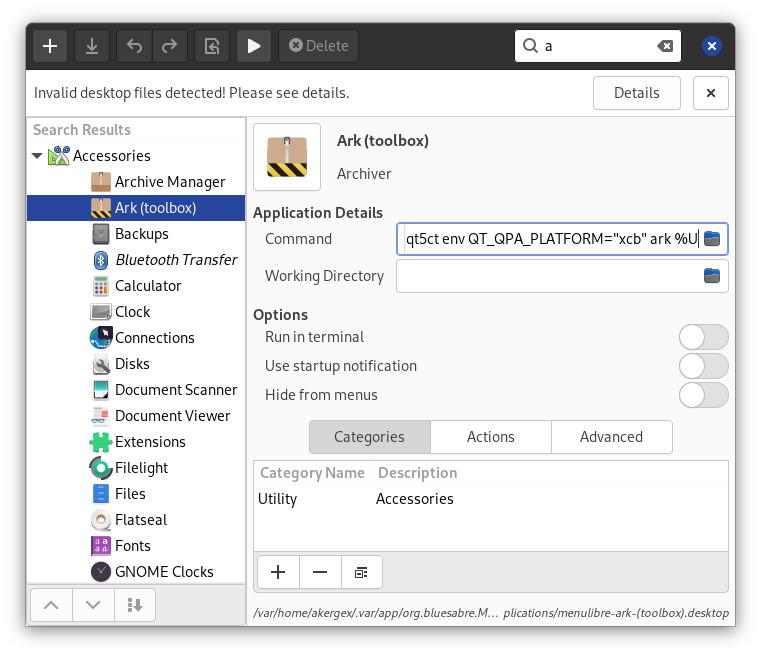Test launcher with the play button
The height and width of the screenshot is (655, 761).
(x=254, y=46)
